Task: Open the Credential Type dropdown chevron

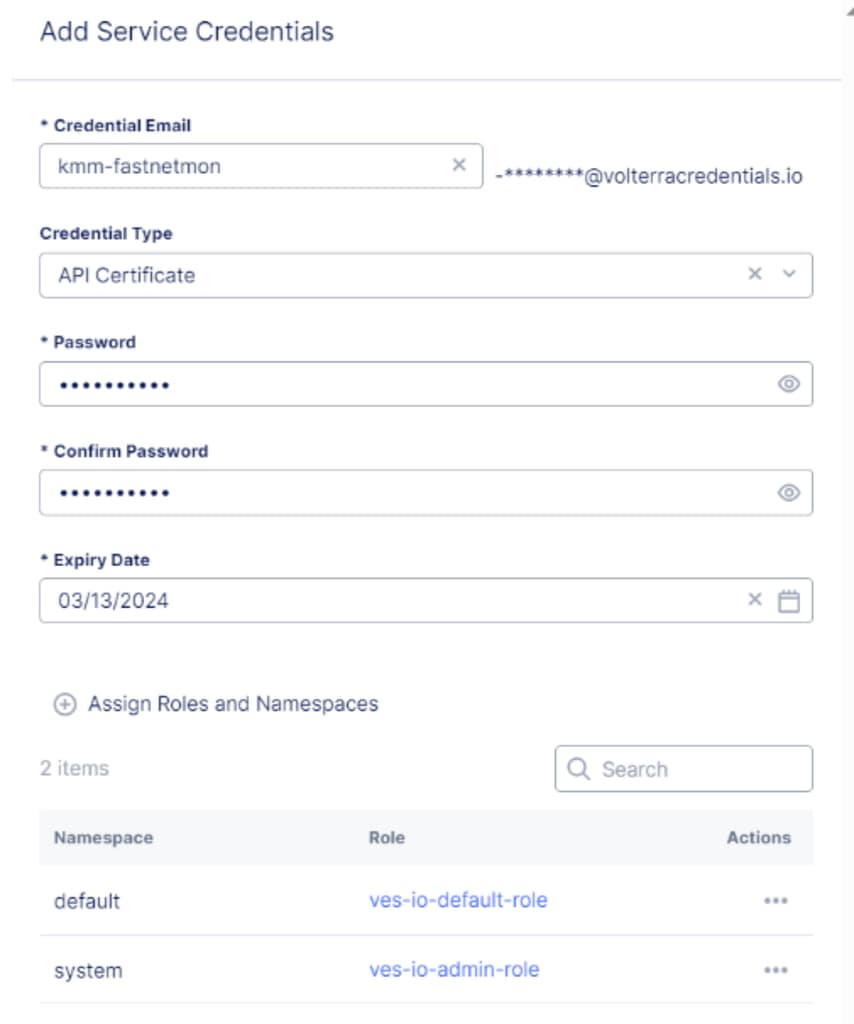Action: [789, 274]
